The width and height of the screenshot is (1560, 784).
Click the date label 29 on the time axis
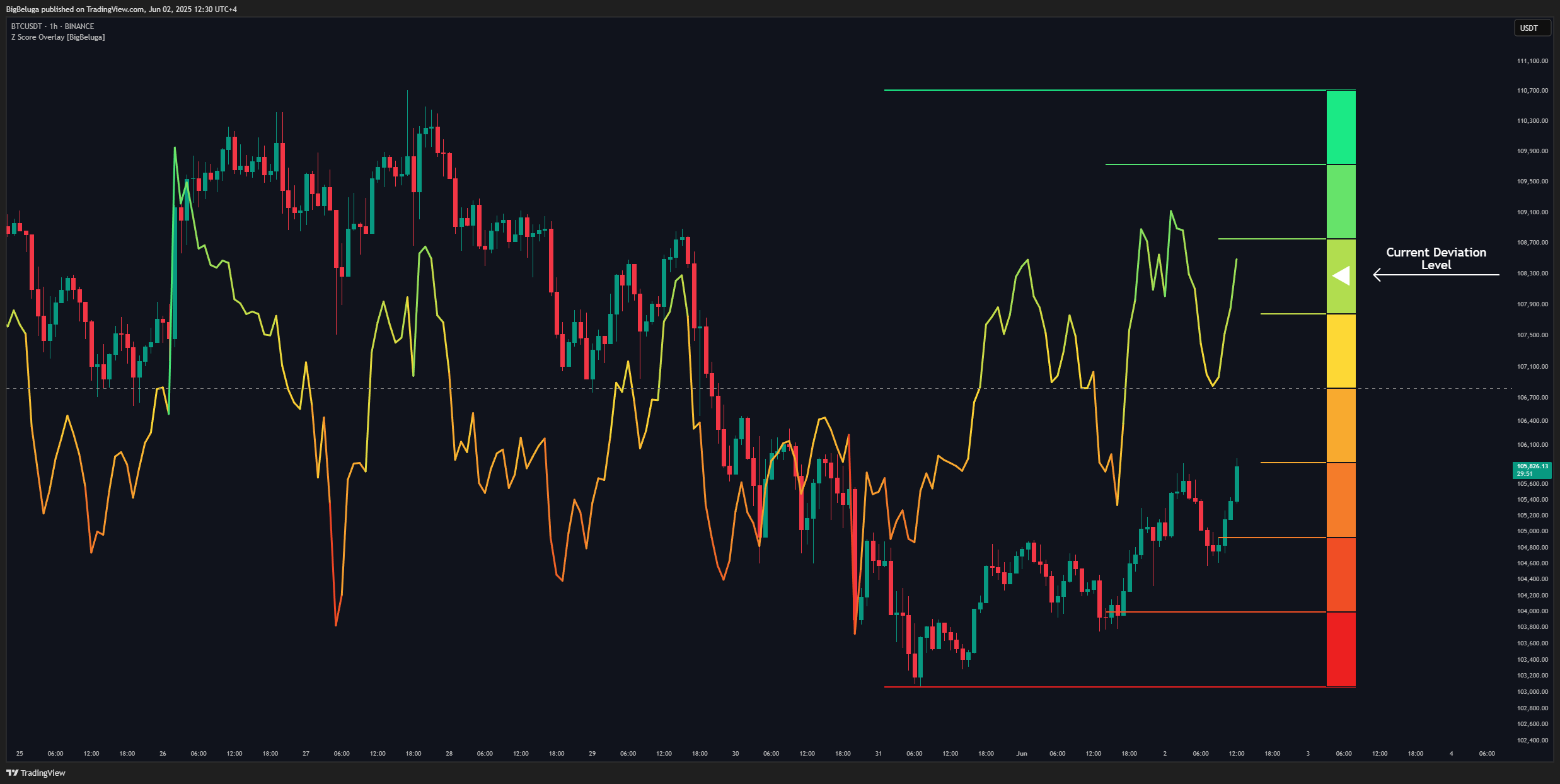tap(592, 754)
